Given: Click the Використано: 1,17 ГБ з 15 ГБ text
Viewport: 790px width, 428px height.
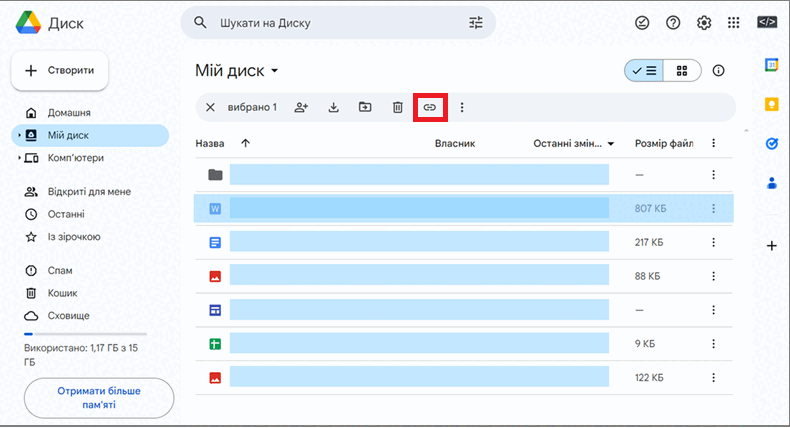Looking at the screenshot, I should click(x=81, y=355).
